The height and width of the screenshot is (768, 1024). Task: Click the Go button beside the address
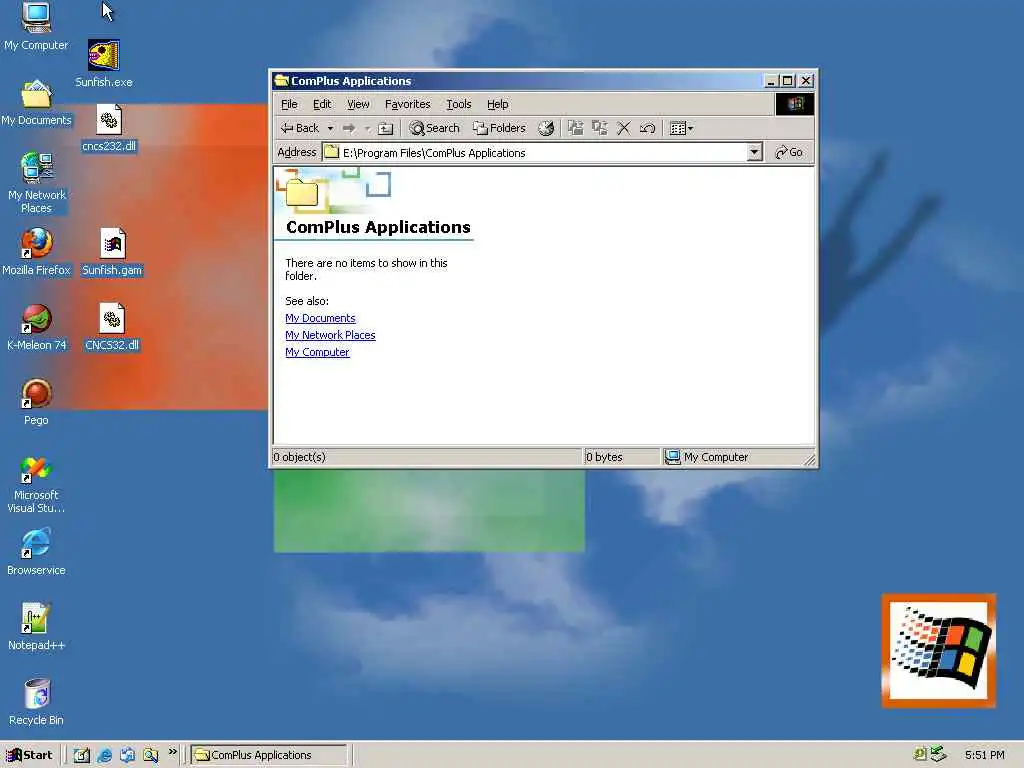click(788, 152)
